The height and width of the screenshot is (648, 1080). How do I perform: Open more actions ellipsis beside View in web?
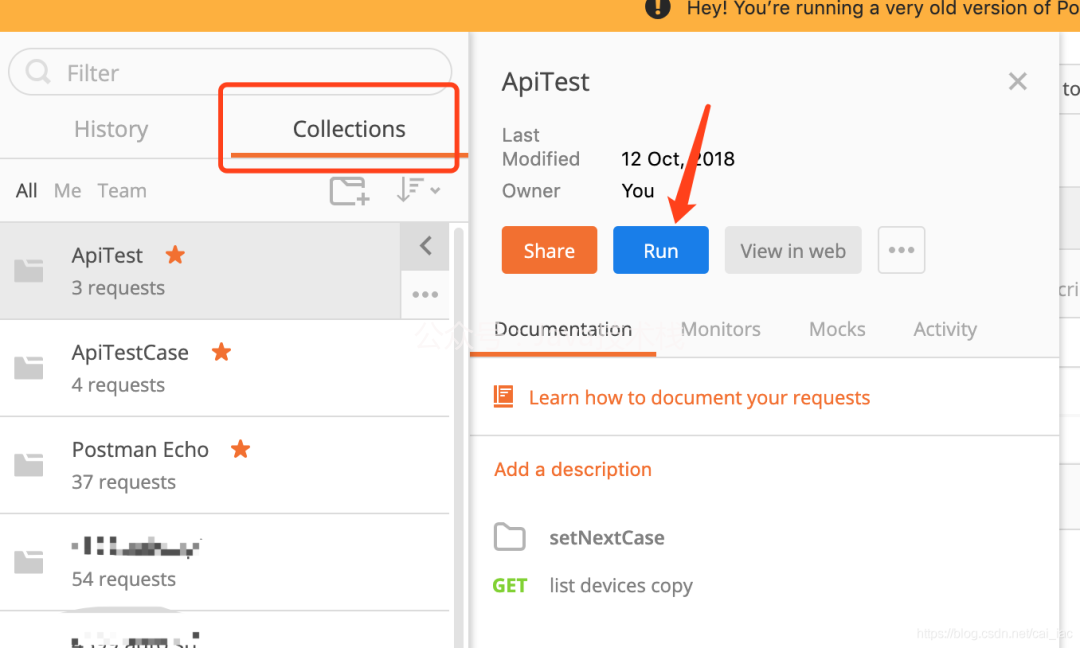(x=901, y=250)
